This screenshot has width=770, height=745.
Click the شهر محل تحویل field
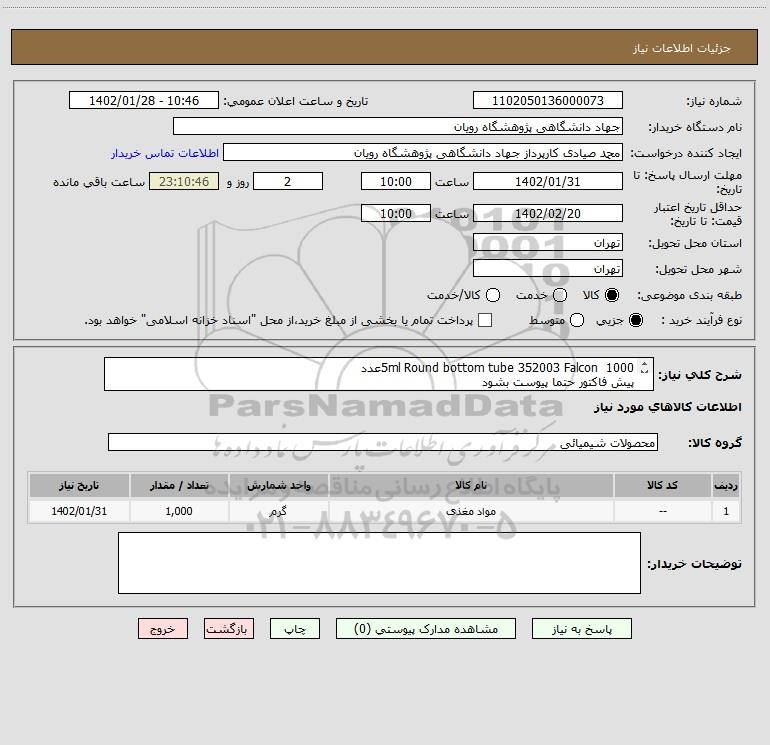(x=548, y=268)
